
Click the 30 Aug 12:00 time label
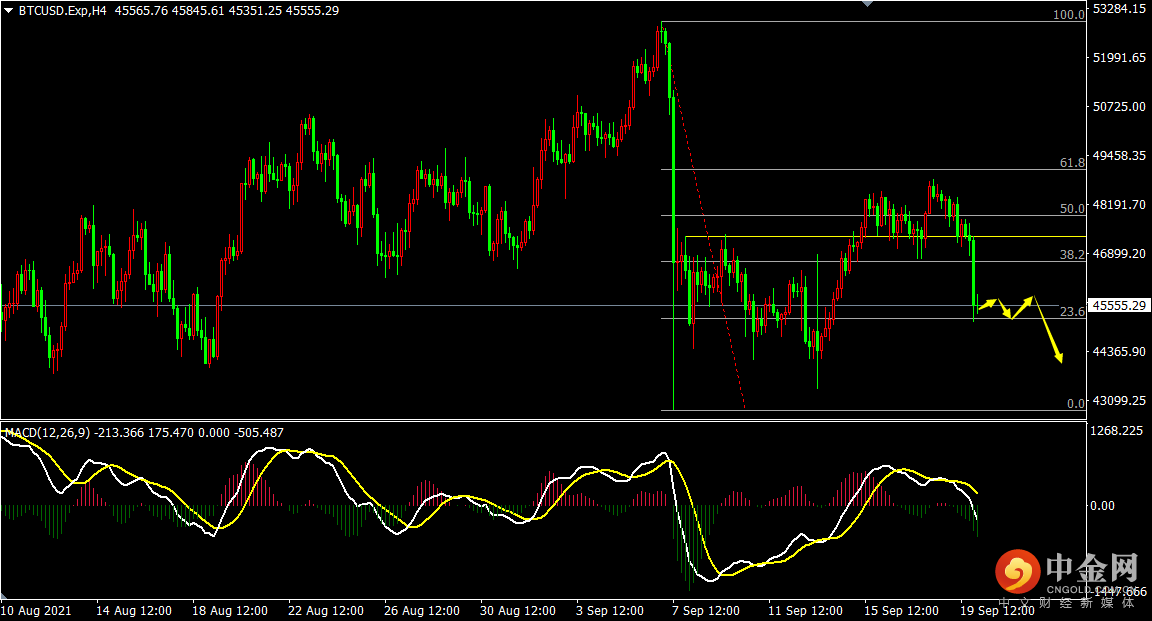coord(518,611)
